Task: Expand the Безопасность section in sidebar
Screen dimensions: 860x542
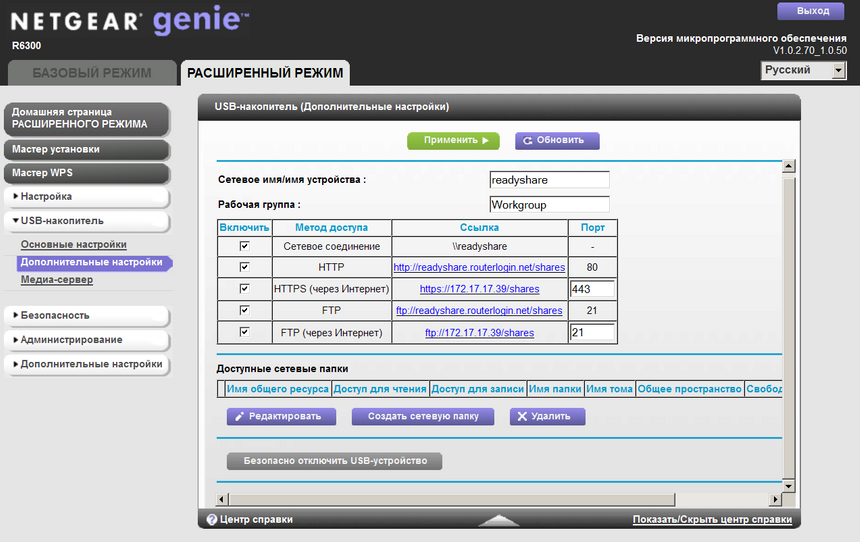Action: click(84, 315)
